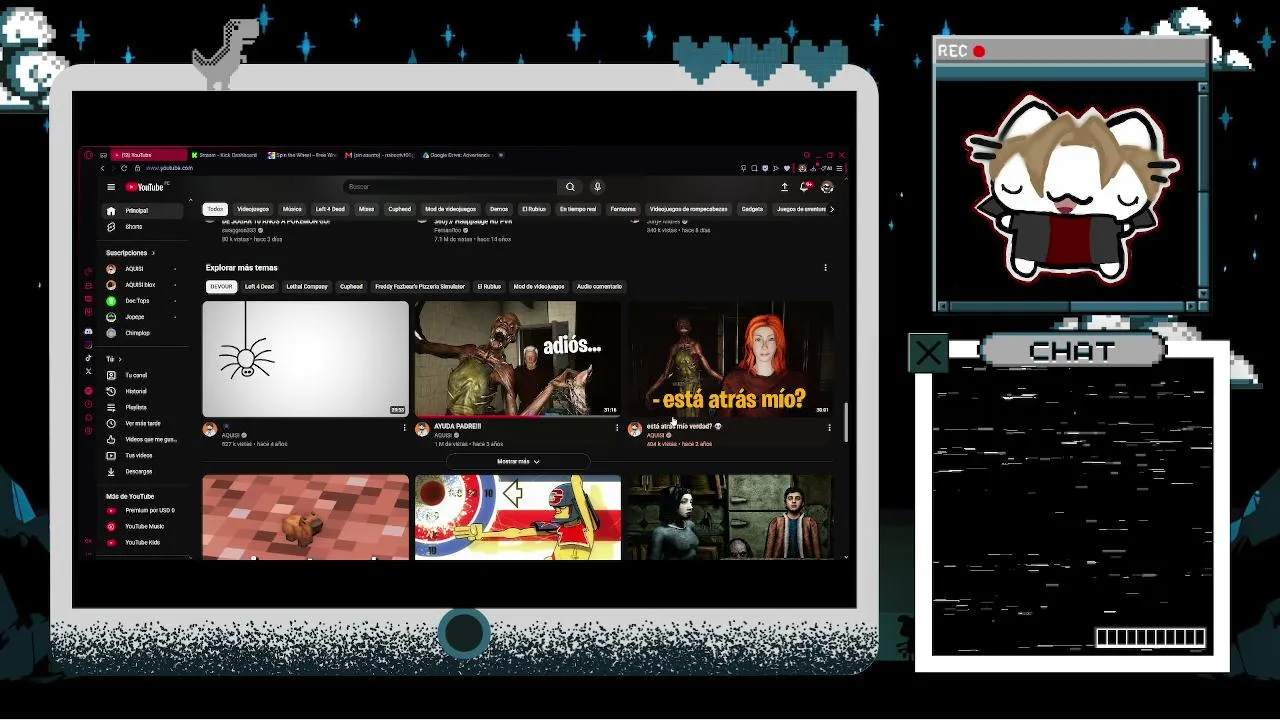
Task: Open Discord in the Opera sidebar
Action: [x=88, y=331]
